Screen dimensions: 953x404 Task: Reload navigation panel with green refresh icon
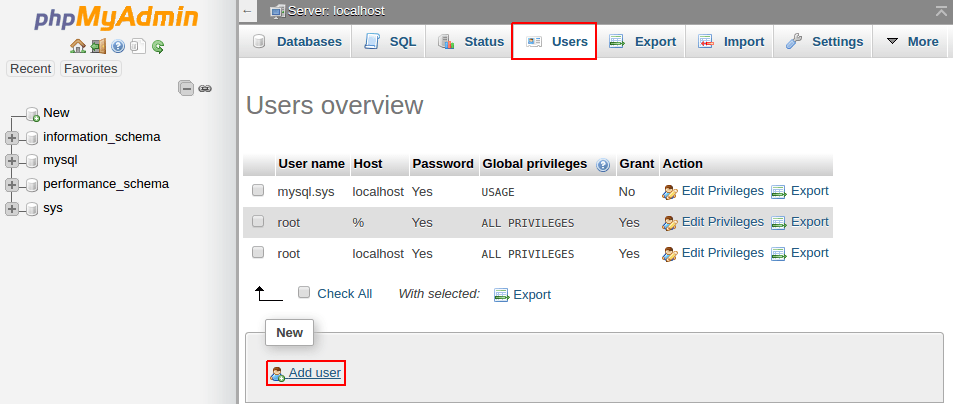click(x=158, y=46)
